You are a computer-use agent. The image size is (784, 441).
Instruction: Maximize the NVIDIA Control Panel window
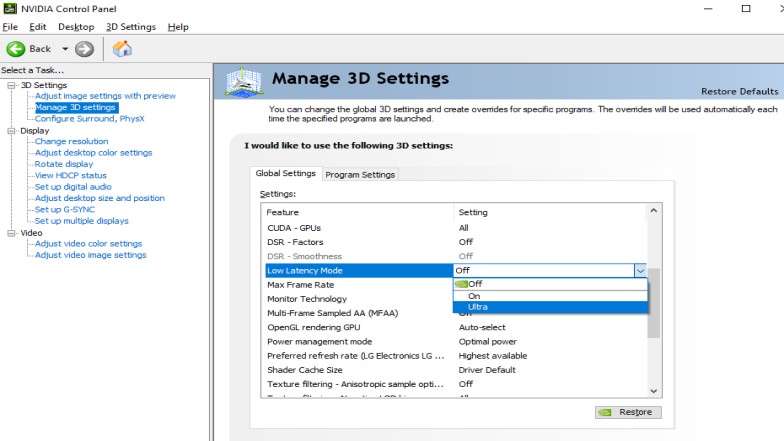pyautogui.click(x=746, y=8)
